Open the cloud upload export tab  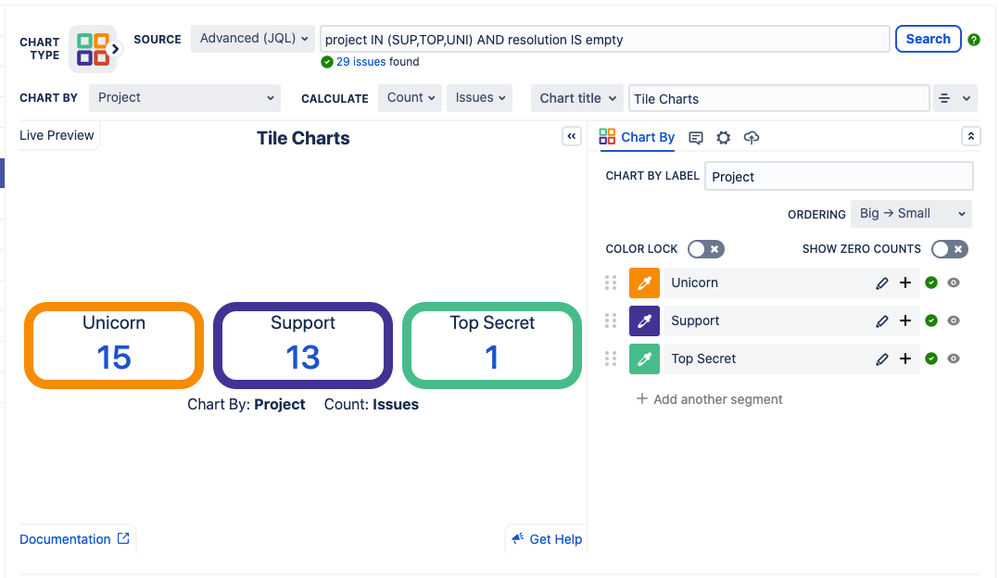tap(751, 138)
